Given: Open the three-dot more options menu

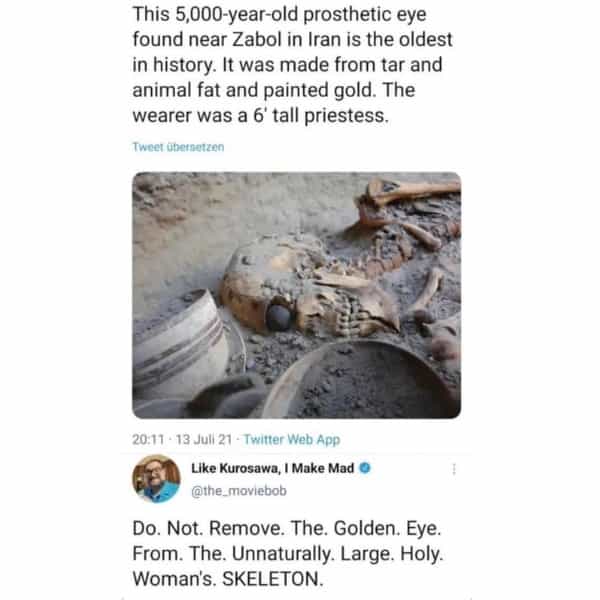Looking at the screenshot, I should [x=456, y=468].
